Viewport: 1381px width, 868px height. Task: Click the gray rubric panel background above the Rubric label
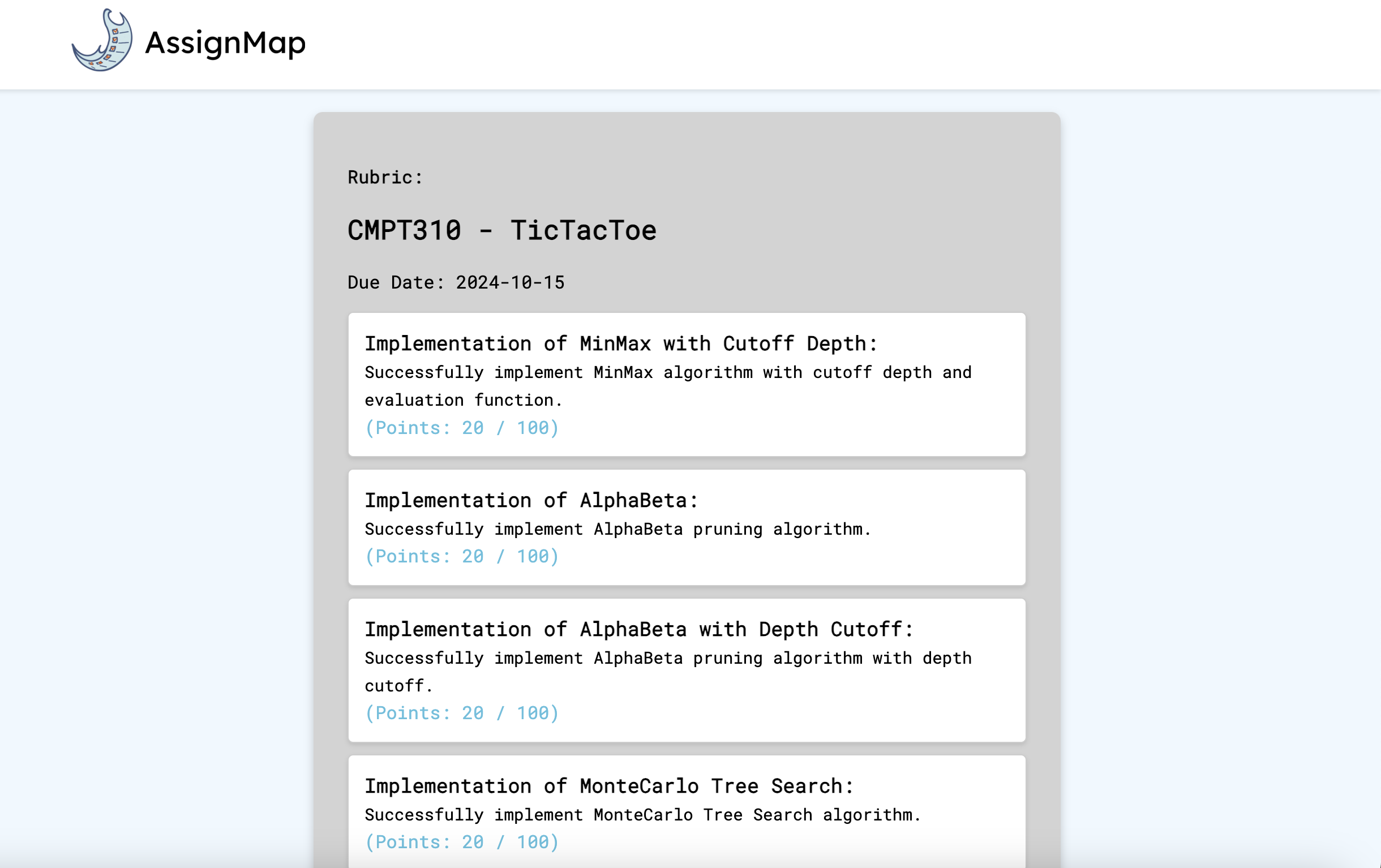pos(688,137)
